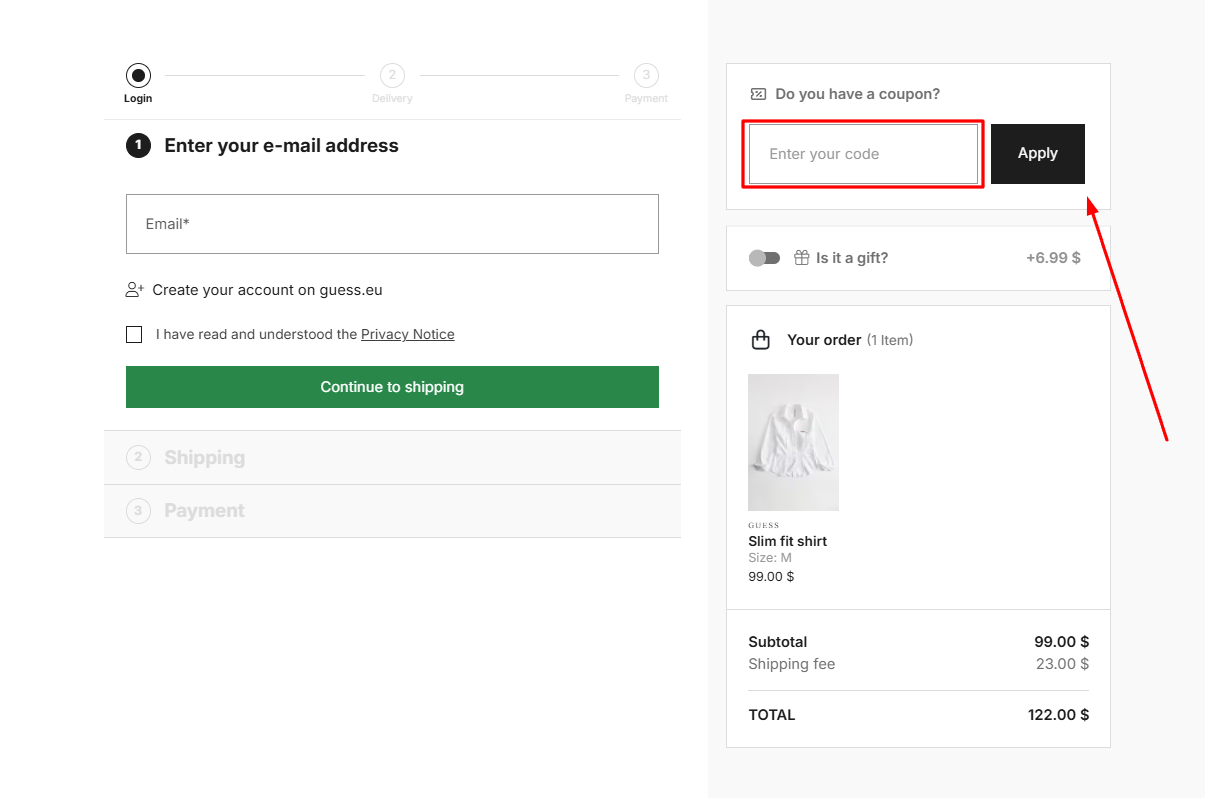
Task: Click the Enter your e-mail address heading
Action: 282,146
